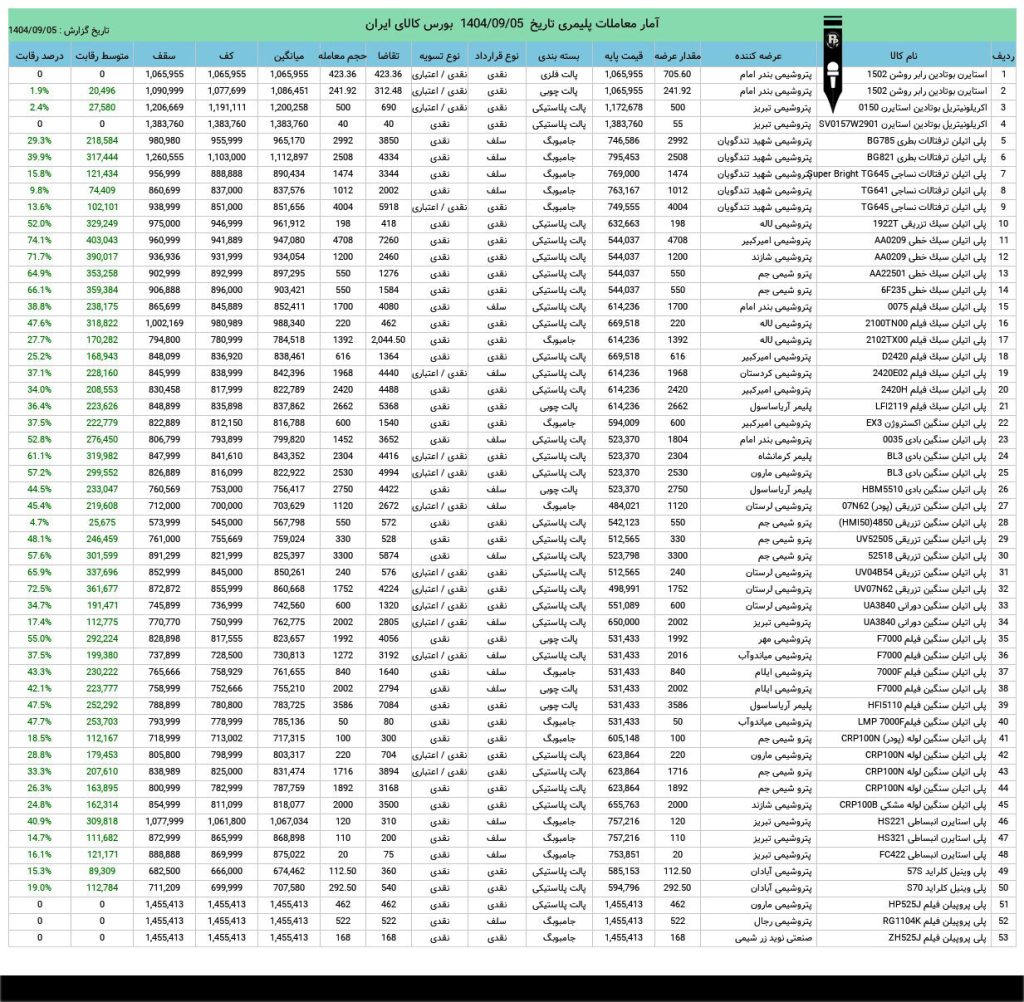Click the تاریخ گزارش date label
The width and height of the screenshot is (1024, 1002).
[59, 31]
